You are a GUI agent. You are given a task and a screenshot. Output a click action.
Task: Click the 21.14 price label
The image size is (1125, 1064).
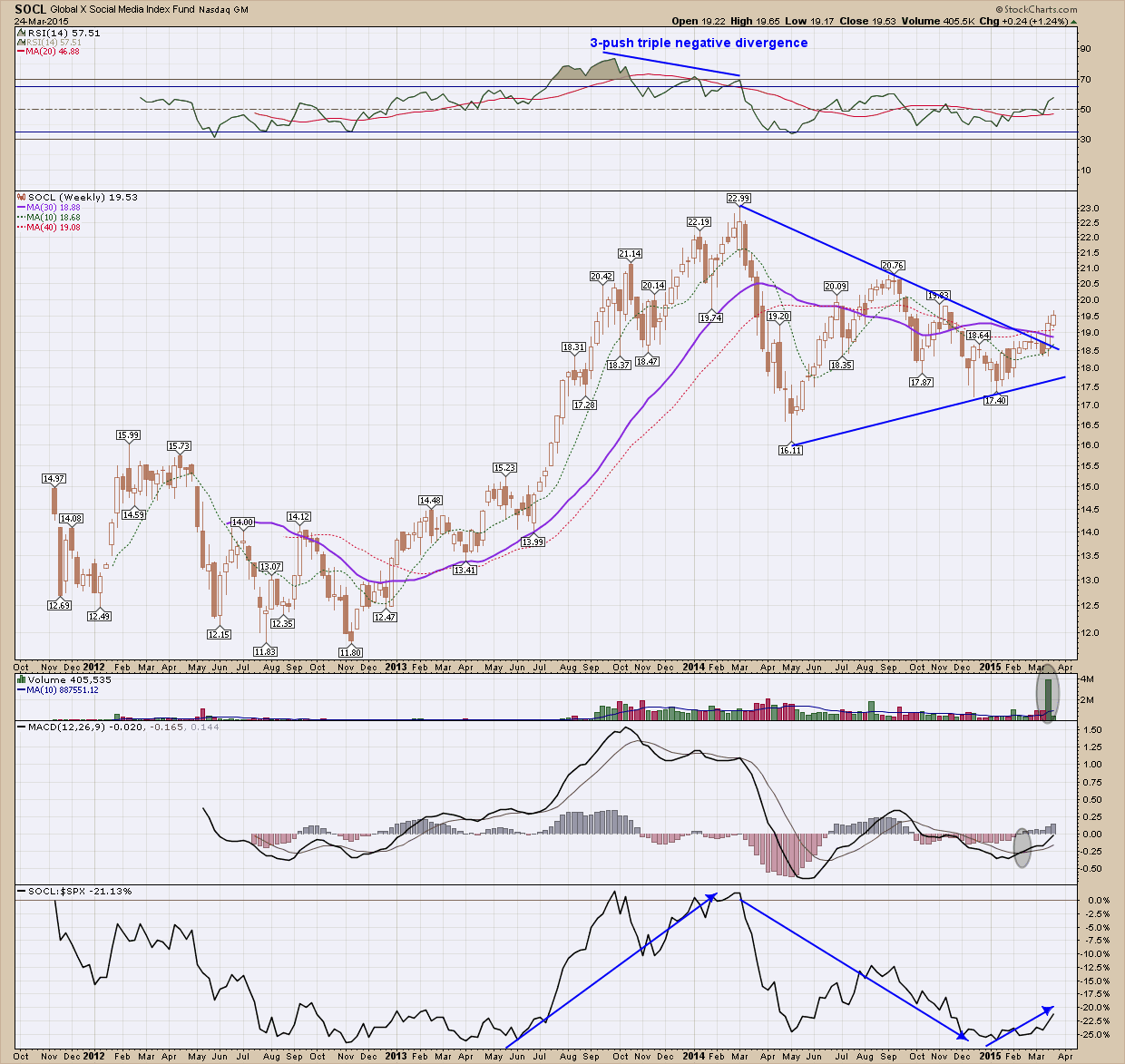pos(631,253)
